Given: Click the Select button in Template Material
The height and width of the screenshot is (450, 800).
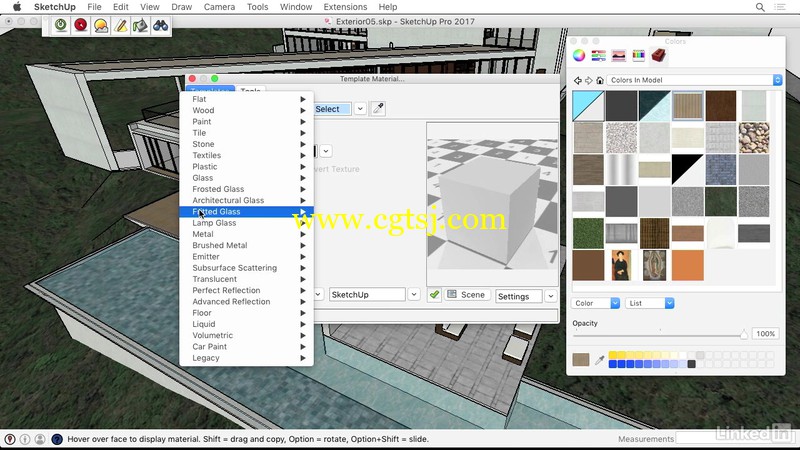Looking at the screenshot, I should click(x=332, y=109).
